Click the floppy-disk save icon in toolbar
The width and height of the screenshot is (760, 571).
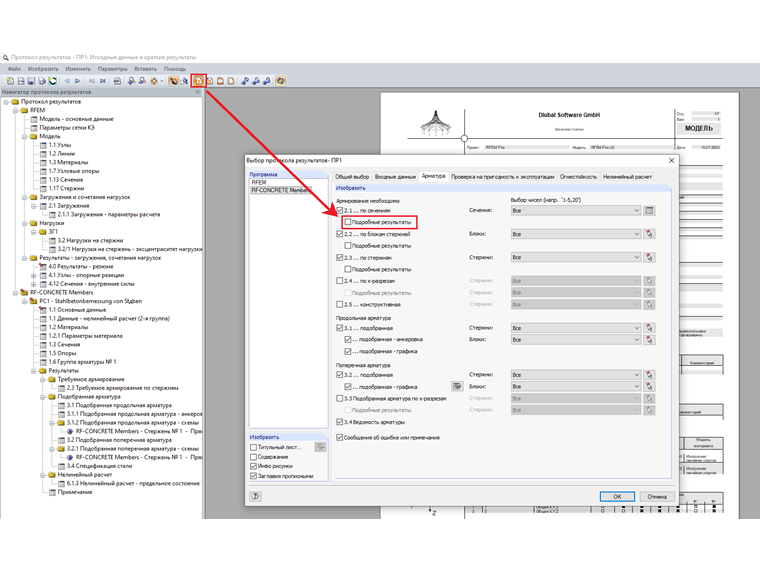pyautogui.click(x=31, y=81)
